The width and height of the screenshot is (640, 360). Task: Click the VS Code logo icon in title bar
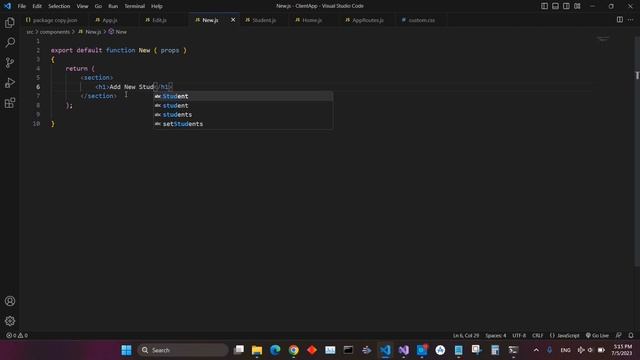[7, 6]
